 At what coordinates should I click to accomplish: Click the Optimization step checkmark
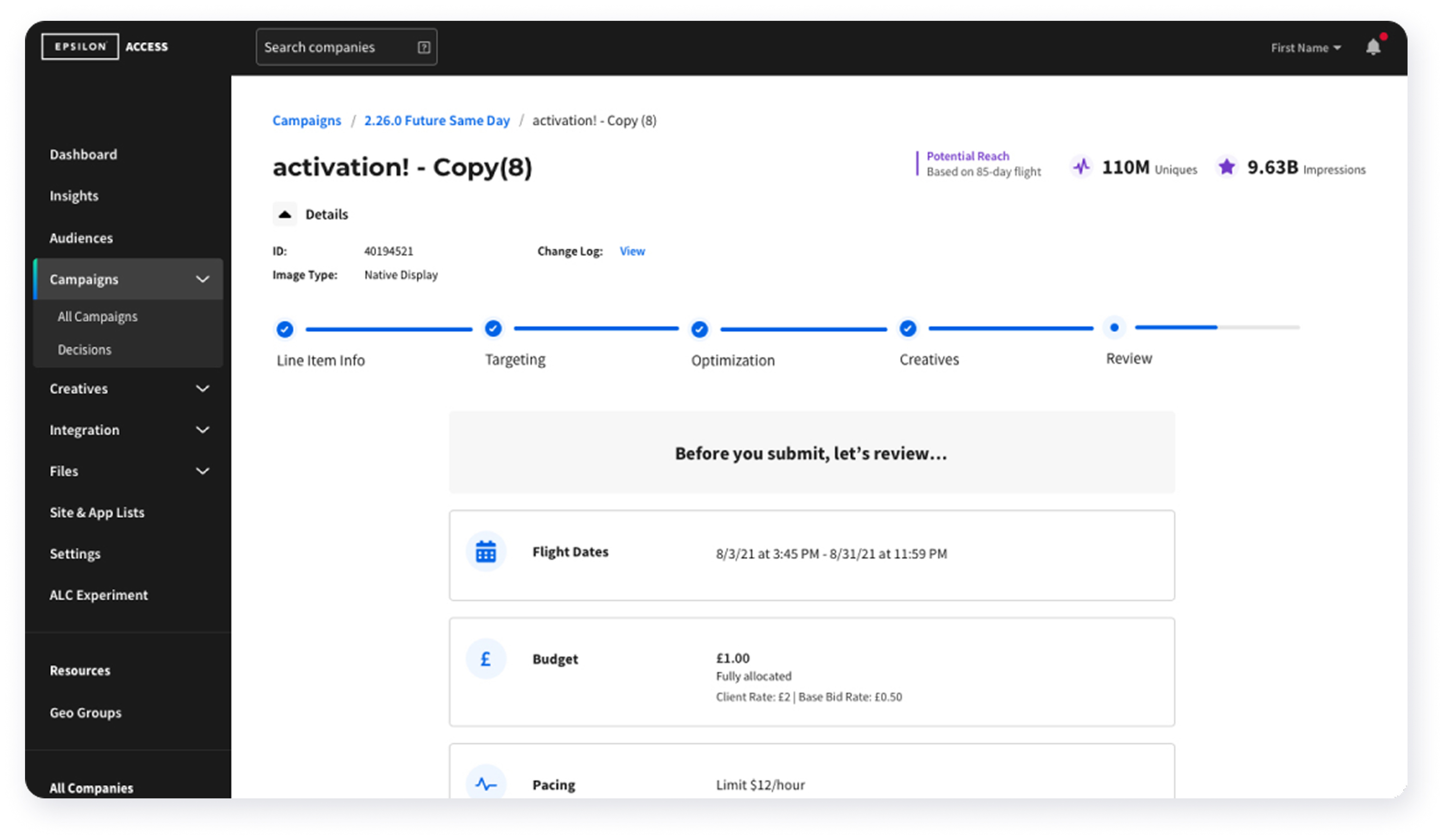[x=699, y=329]
